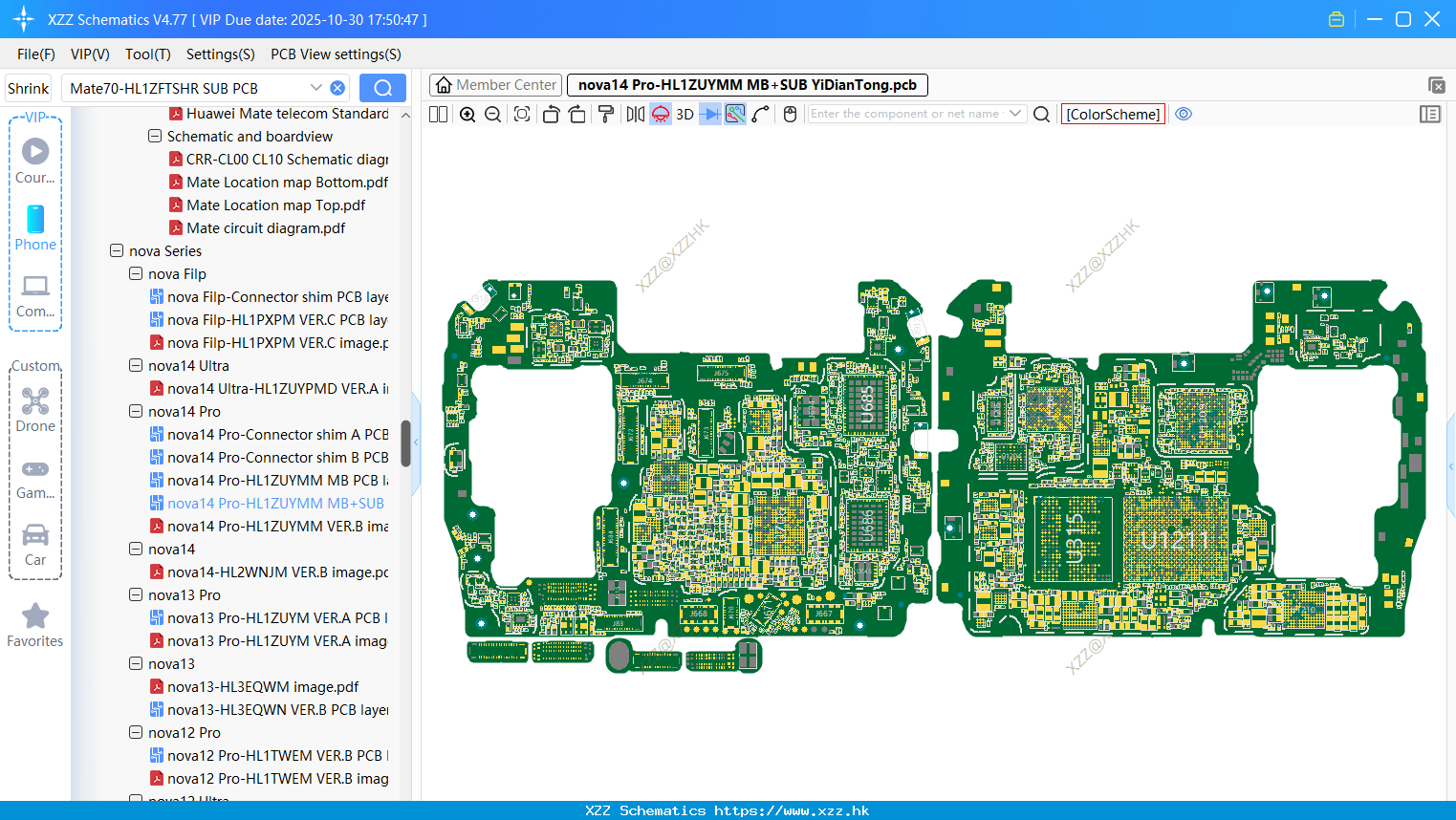1456x820 pixels.
Task: Open the File(F) menu
Action: pos(36,54)
